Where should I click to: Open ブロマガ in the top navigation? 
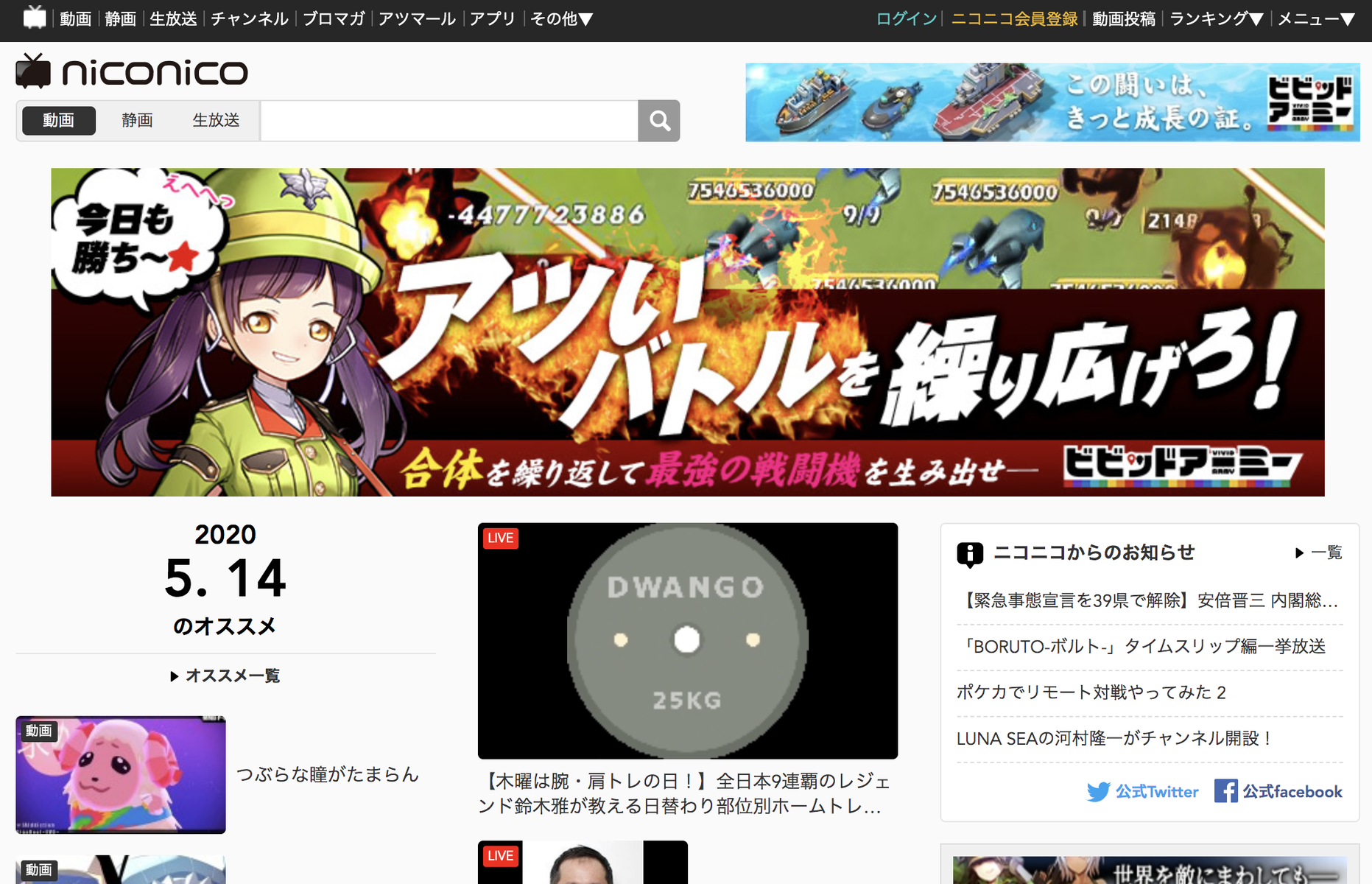pos(334,18)
